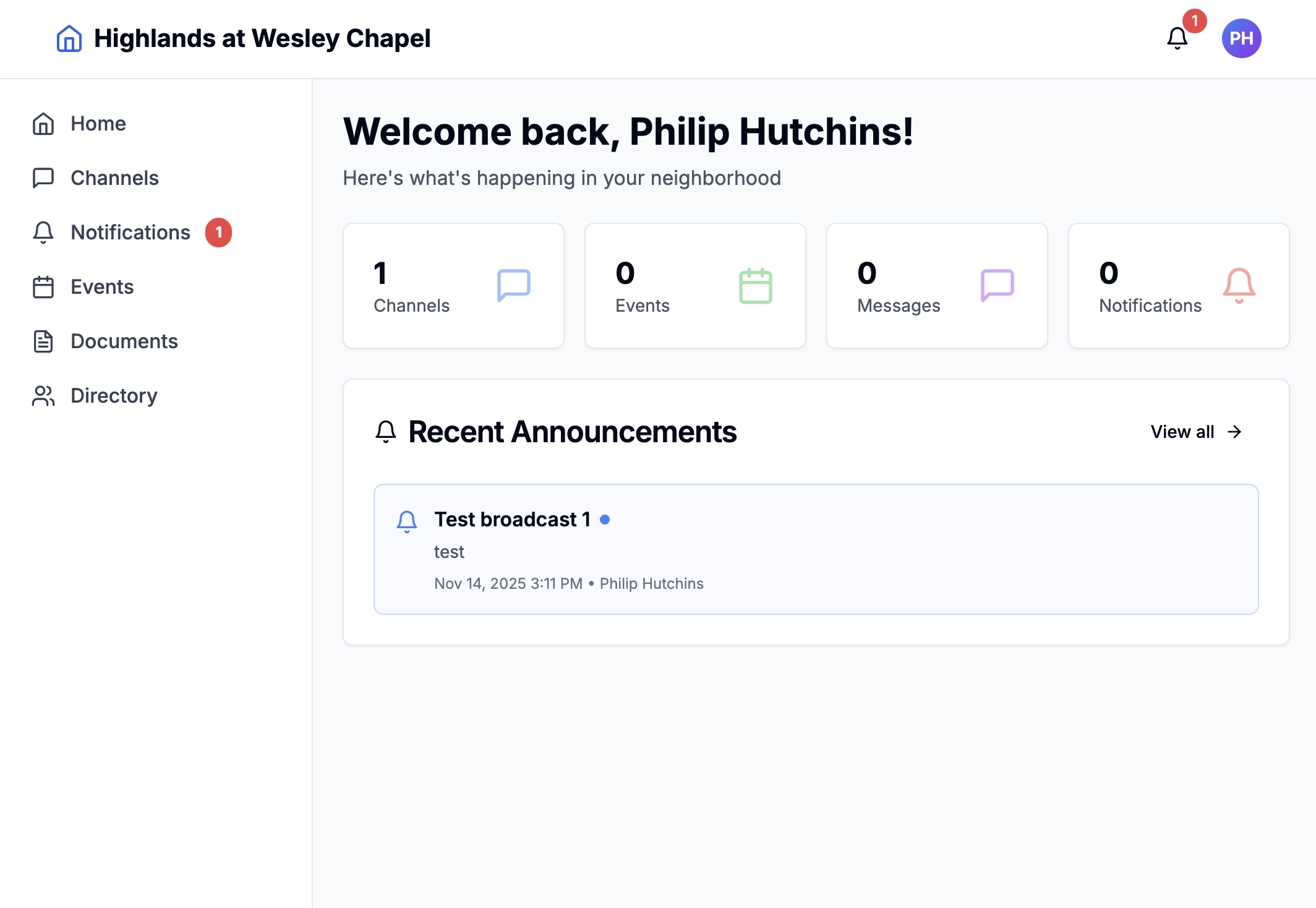Open the Directory sidebar item

114,396
